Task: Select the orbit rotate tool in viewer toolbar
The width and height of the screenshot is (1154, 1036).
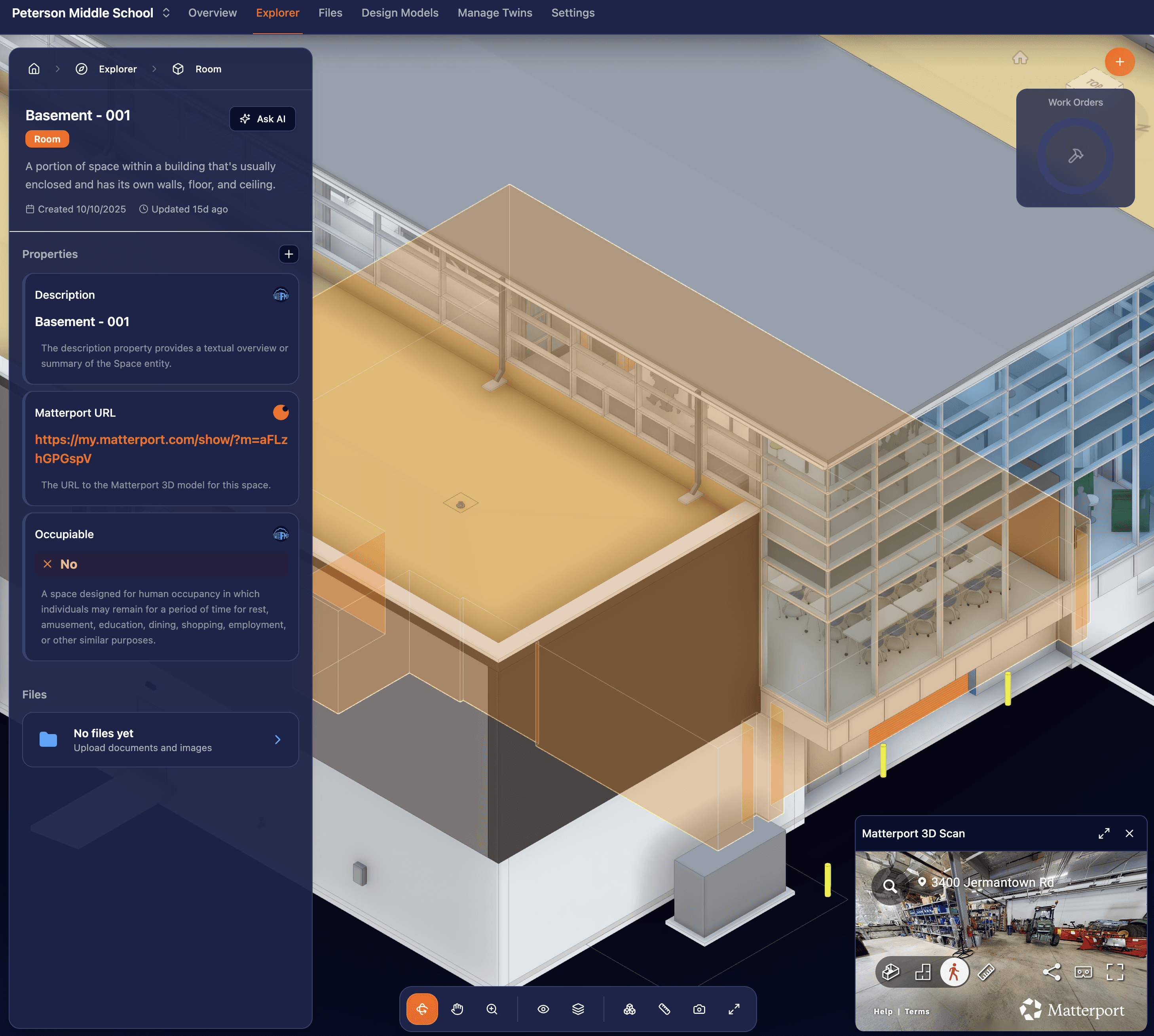Action: pos(421,1009)
